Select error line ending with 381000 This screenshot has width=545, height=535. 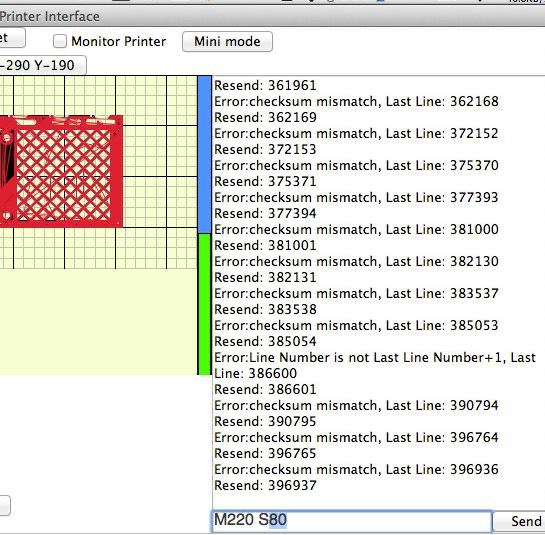tap(356, 229)
